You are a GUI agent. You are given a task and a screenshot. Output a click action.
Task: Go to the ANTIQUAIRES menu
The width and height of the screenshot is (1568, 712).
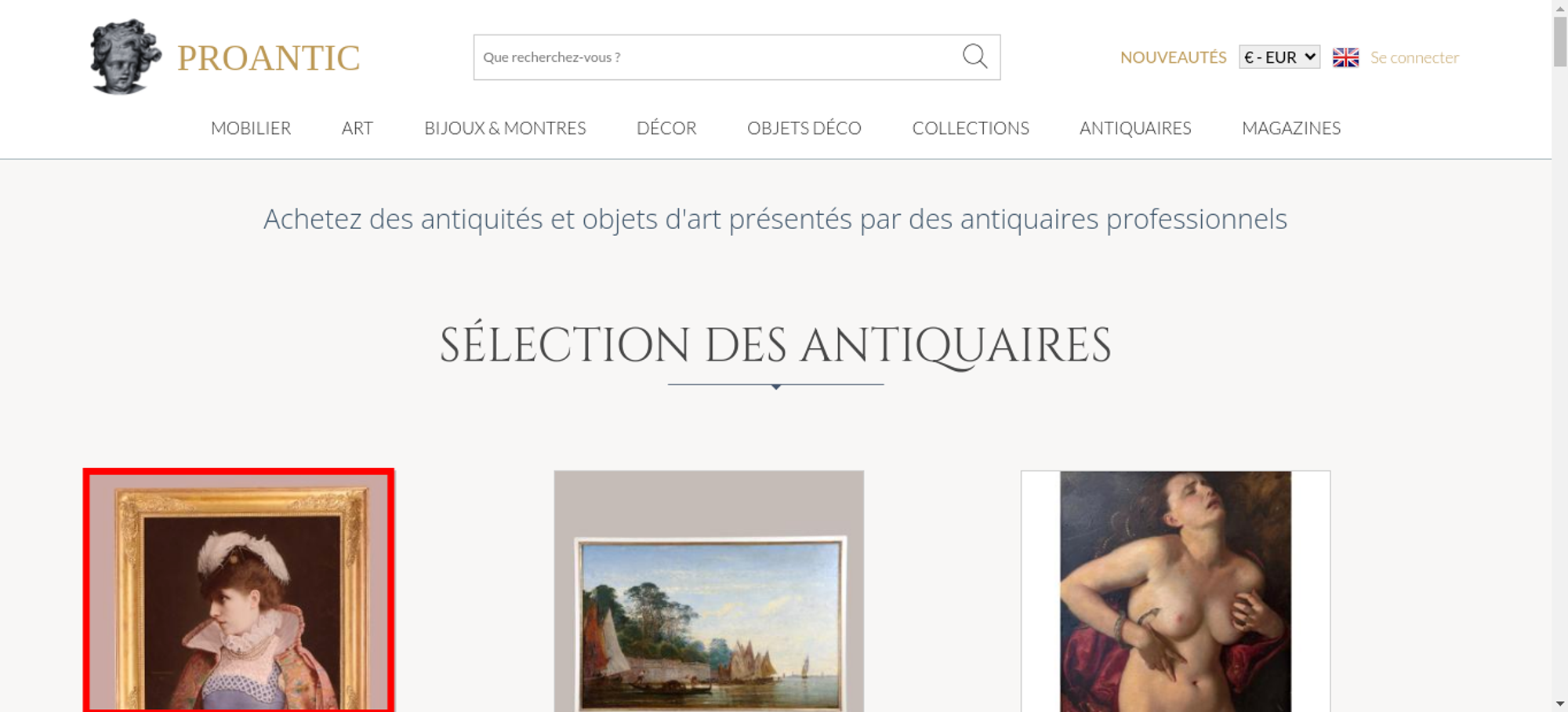1135,128
